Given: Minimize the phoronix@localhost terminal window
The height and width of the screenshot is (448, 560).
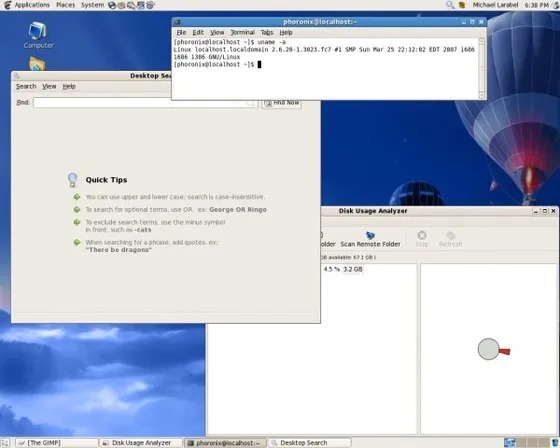Looking at the screenshot, I should click(464, 22).
